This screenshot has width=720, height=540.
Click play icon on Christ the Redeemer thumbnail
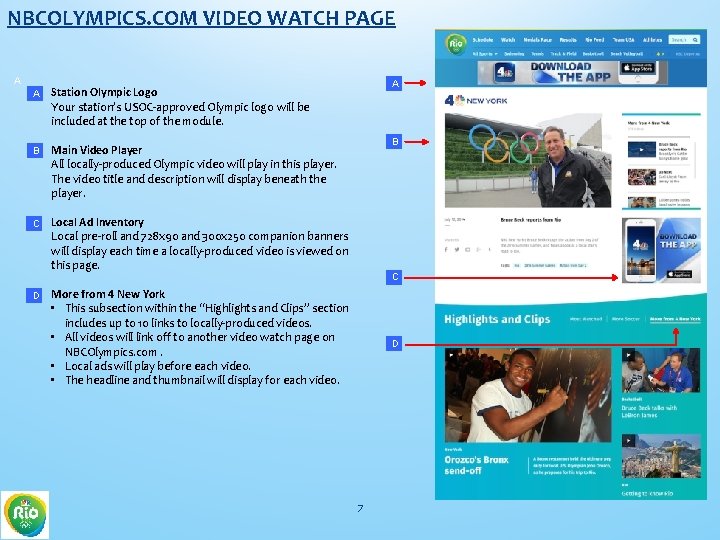(x=629, y=441)
